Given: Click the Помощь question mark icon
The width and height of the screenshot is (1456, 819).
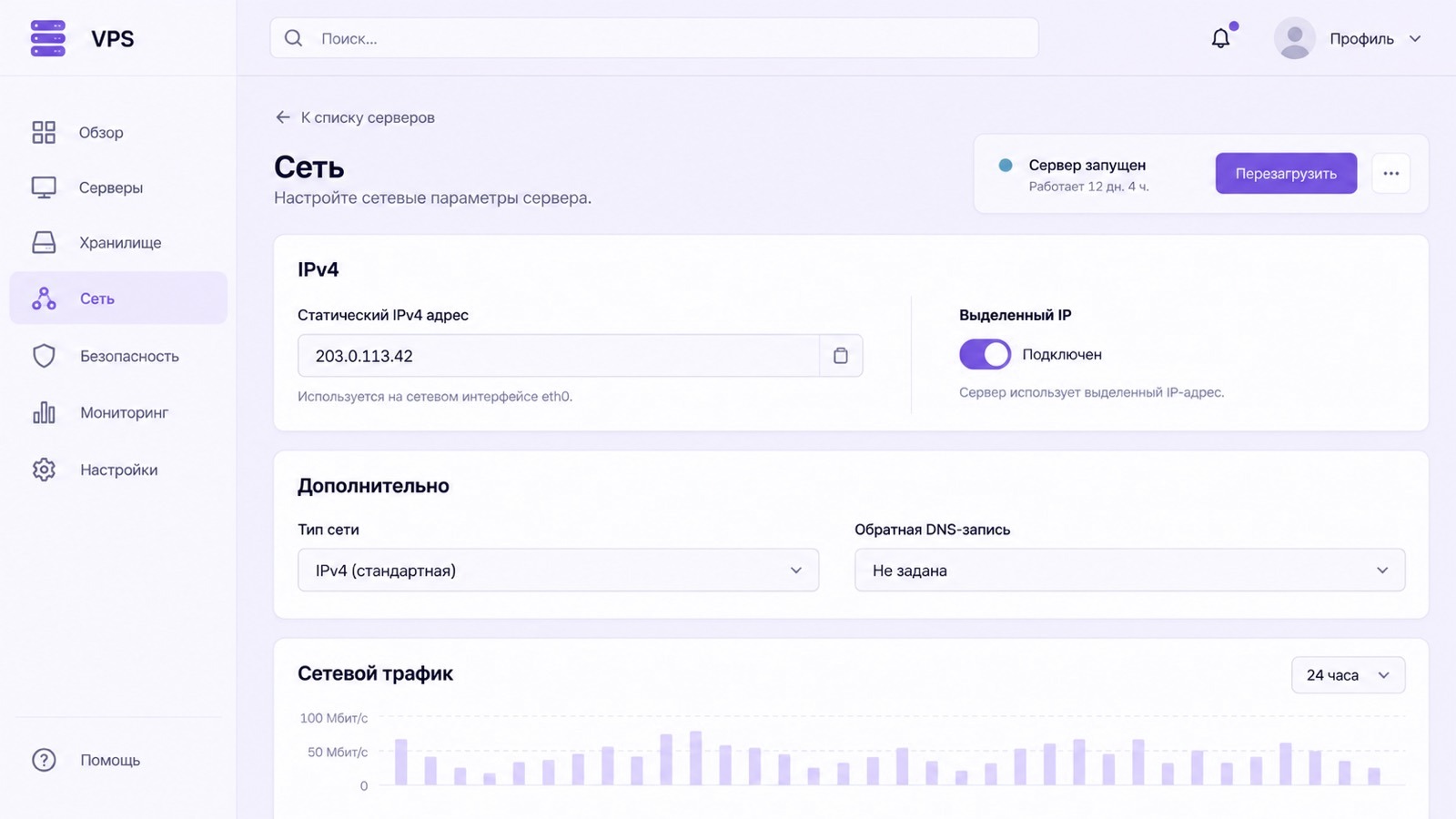Looking at the screenshot, I should pyautogui.click(x=44, y=760).
